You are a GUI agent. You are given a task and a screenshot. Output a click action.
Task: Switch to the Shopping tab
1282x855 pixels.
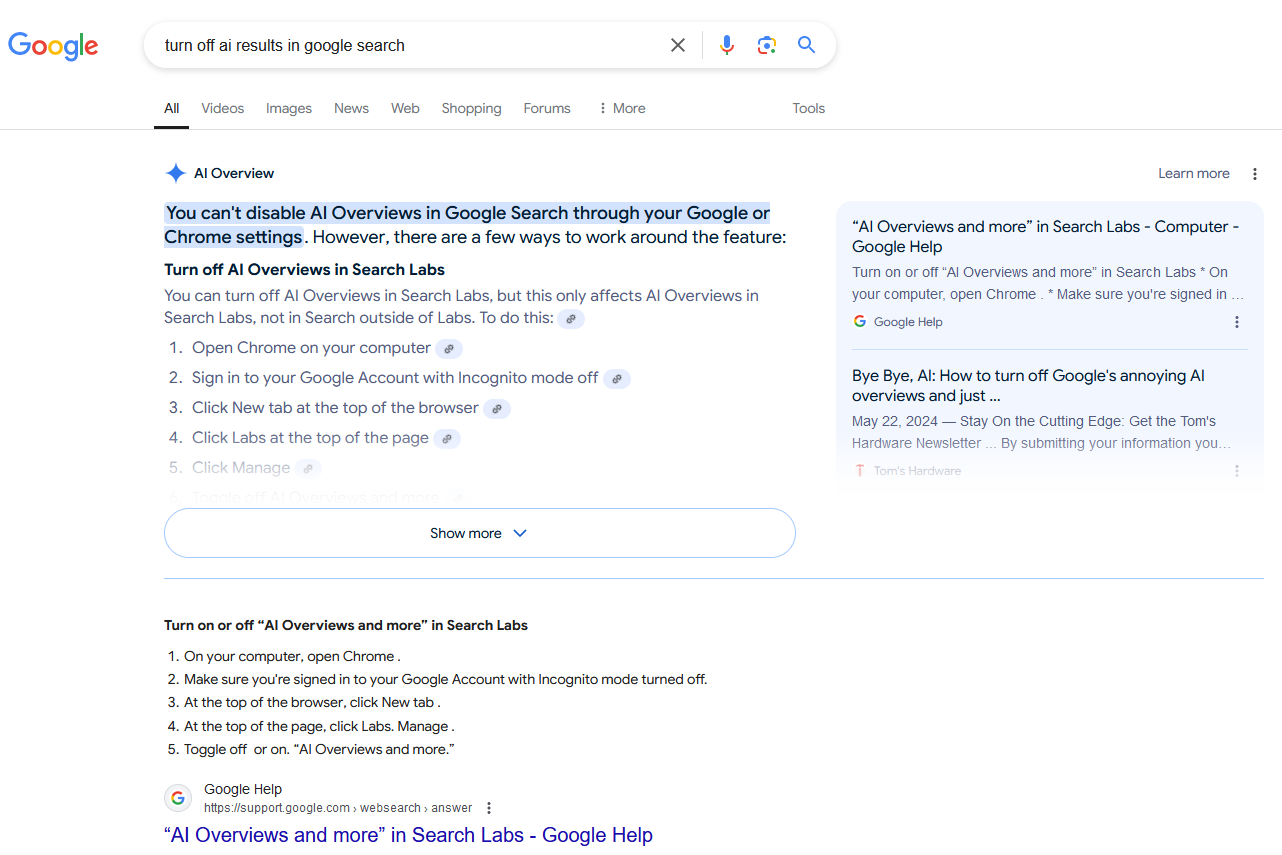click(471, 108)
